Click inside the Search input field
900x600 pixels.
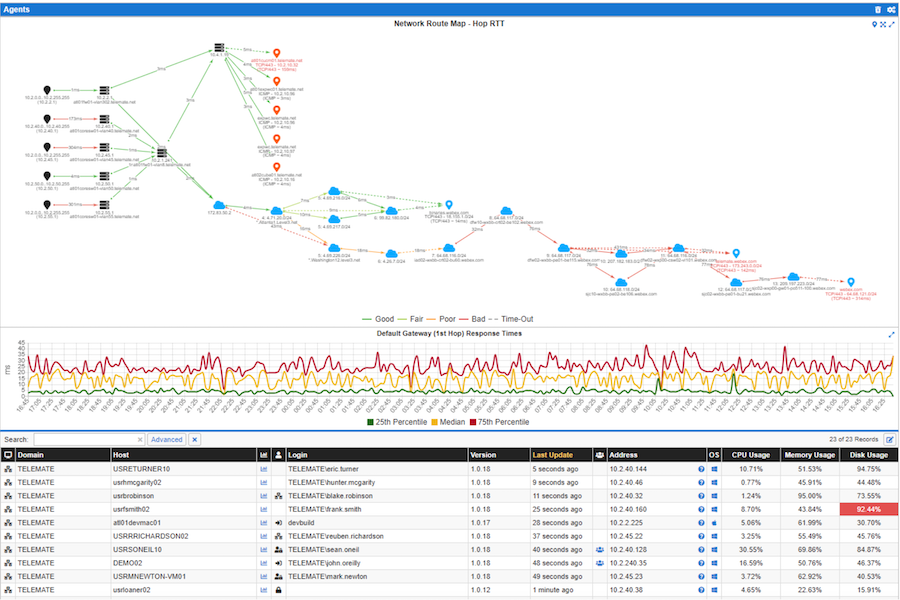(89, 440)
